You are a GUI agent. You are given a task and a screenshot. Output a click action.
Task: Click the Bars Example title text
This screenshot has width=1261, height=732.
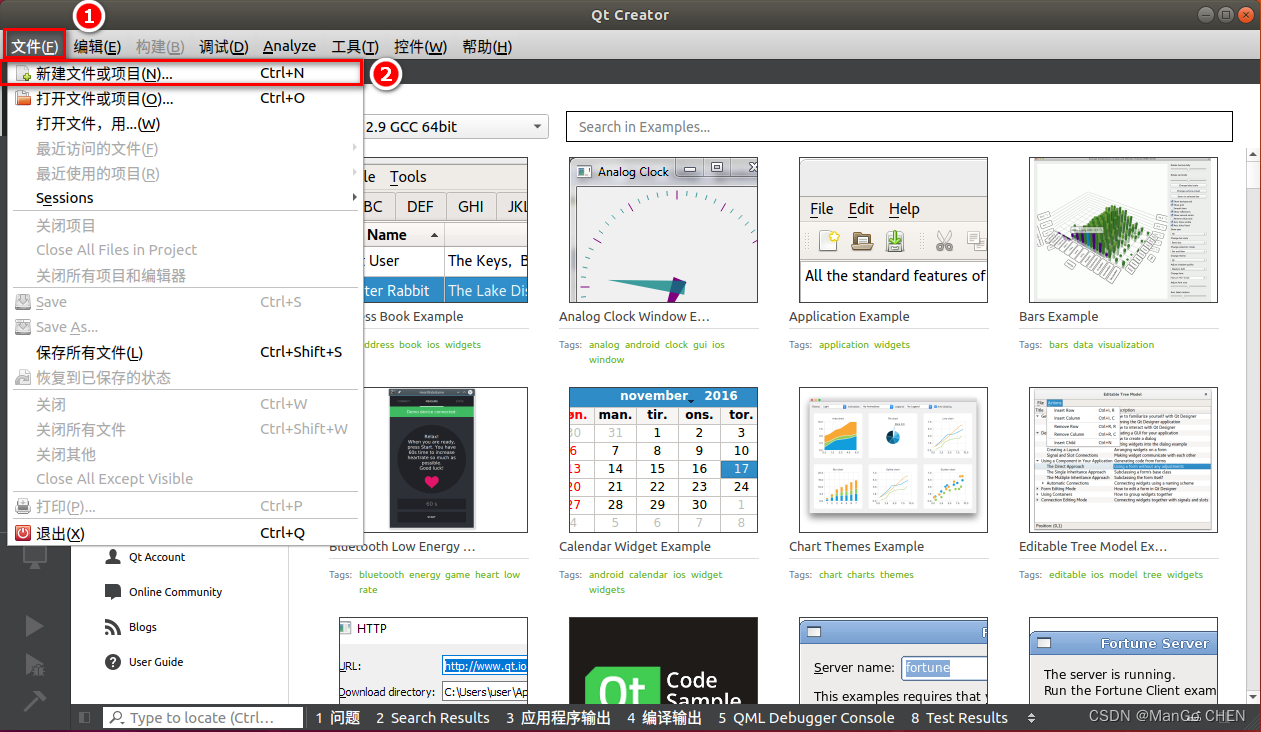coord(1058,317)
